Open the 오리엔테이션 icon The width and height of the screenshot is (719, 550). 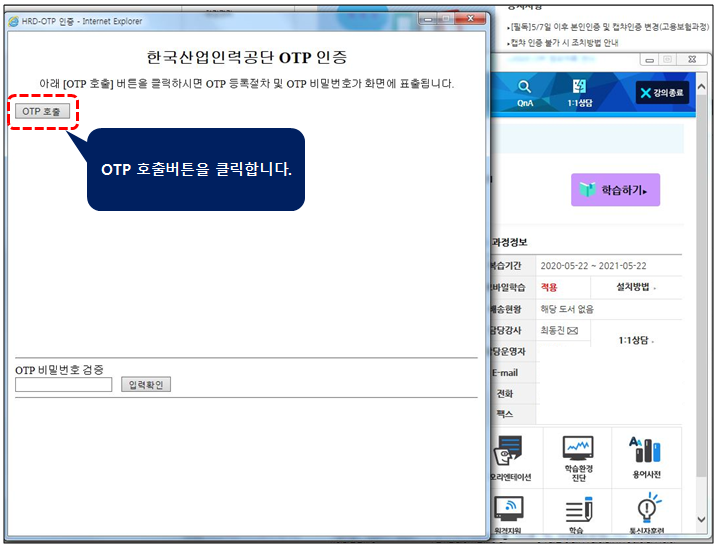coord(511,457)
